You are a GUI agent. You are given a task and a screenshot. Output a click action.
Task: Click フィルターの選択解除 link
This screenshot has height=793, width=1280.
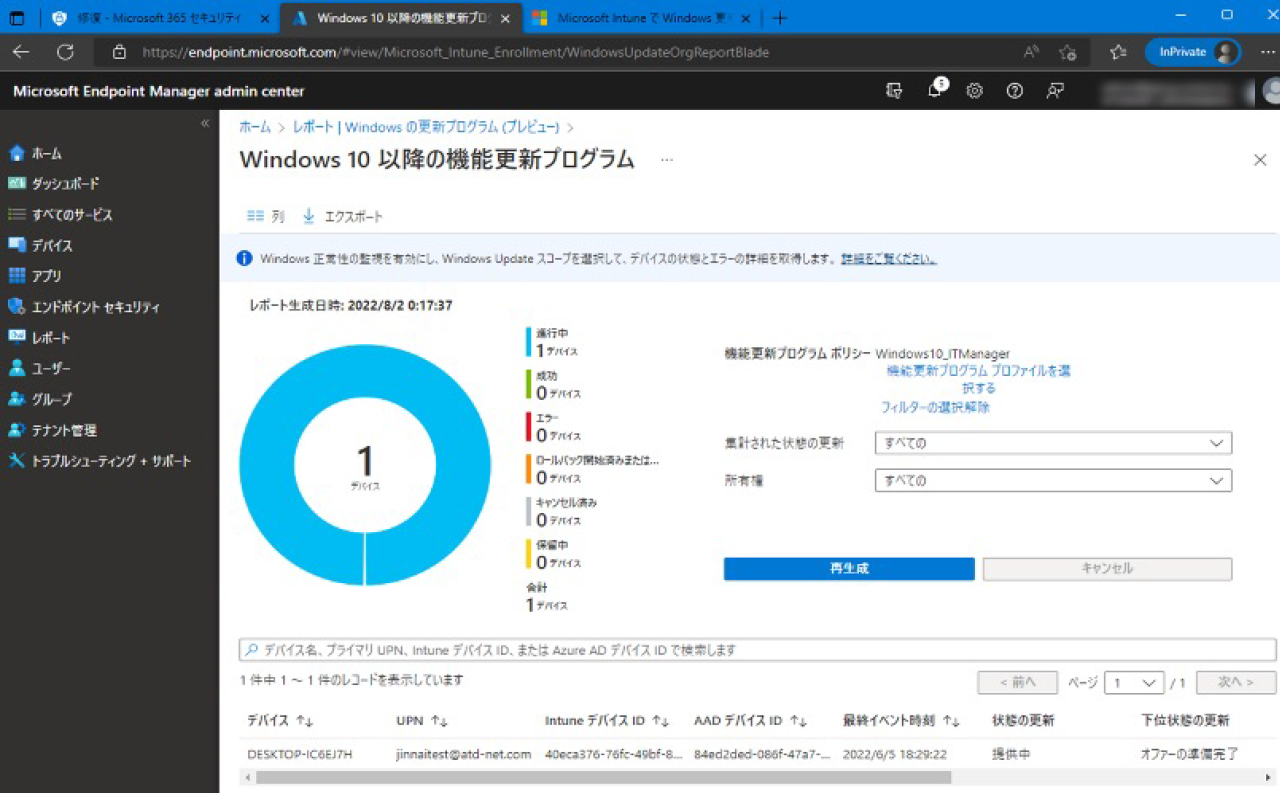[x=935, y=407]
